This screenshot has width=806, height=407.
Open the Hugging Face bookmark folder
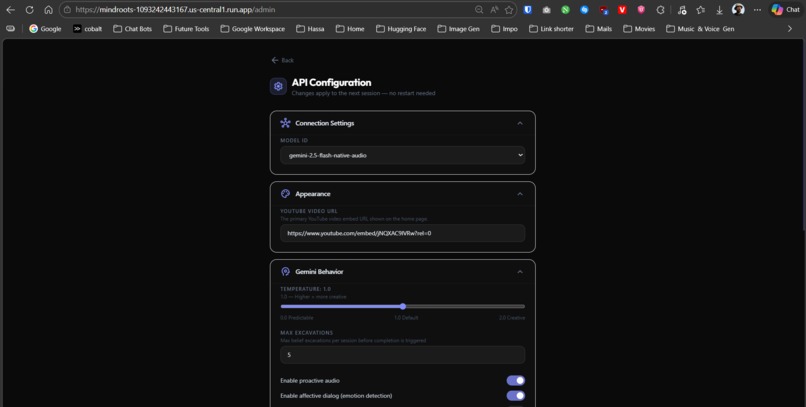(x=401, y=29)
